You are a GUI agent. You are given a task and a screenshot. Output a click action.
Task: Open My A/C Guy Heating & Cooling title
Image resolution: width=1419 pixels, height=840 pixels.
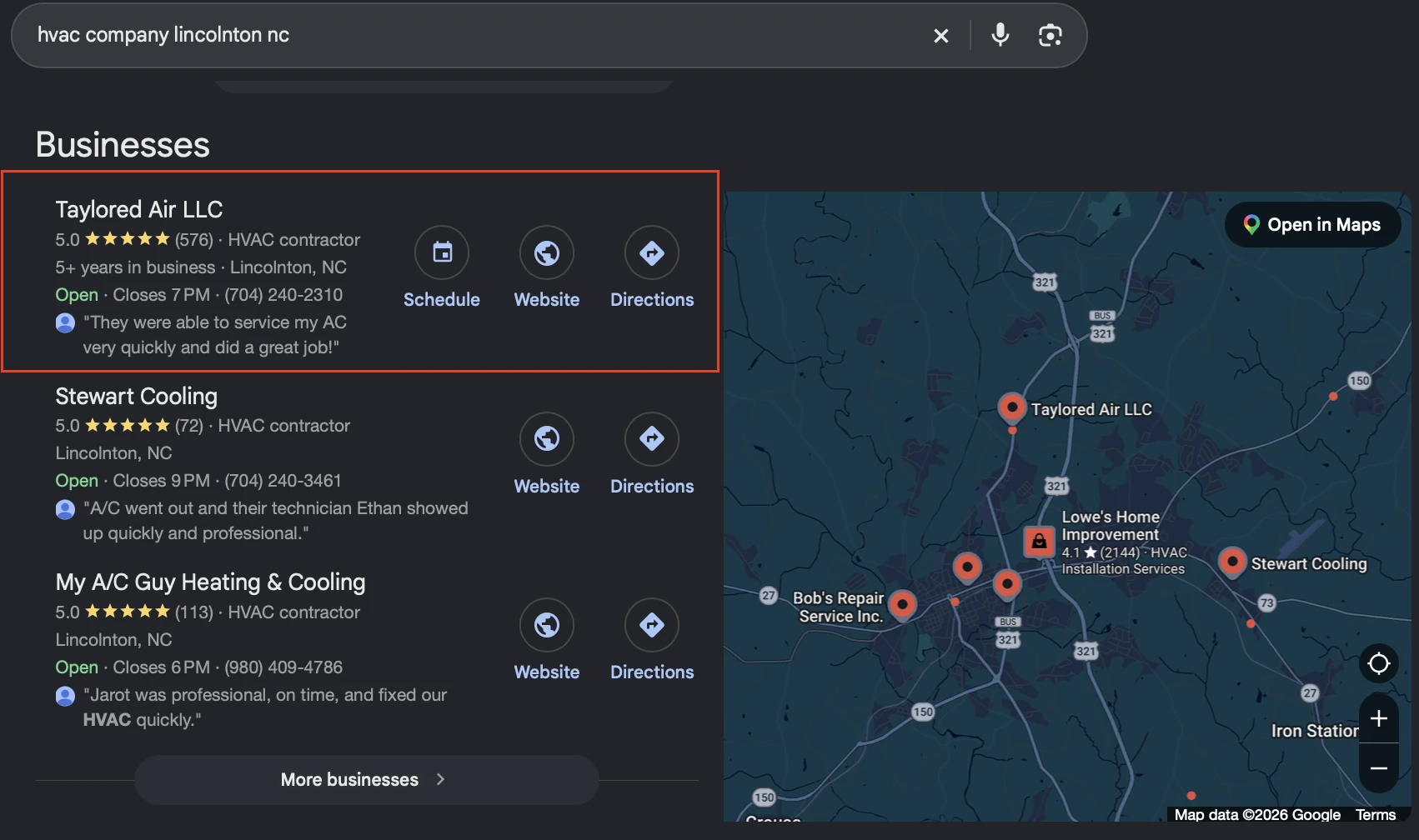(210, 582)
